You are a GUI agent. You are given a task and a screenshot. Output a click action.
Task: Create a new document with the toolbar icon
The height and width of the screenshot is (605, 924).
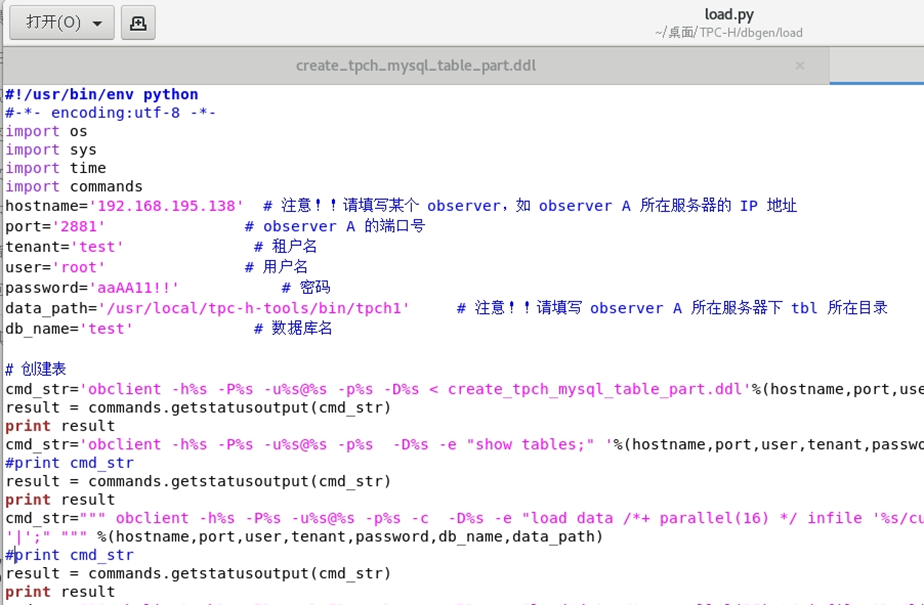tap(138, 22)
